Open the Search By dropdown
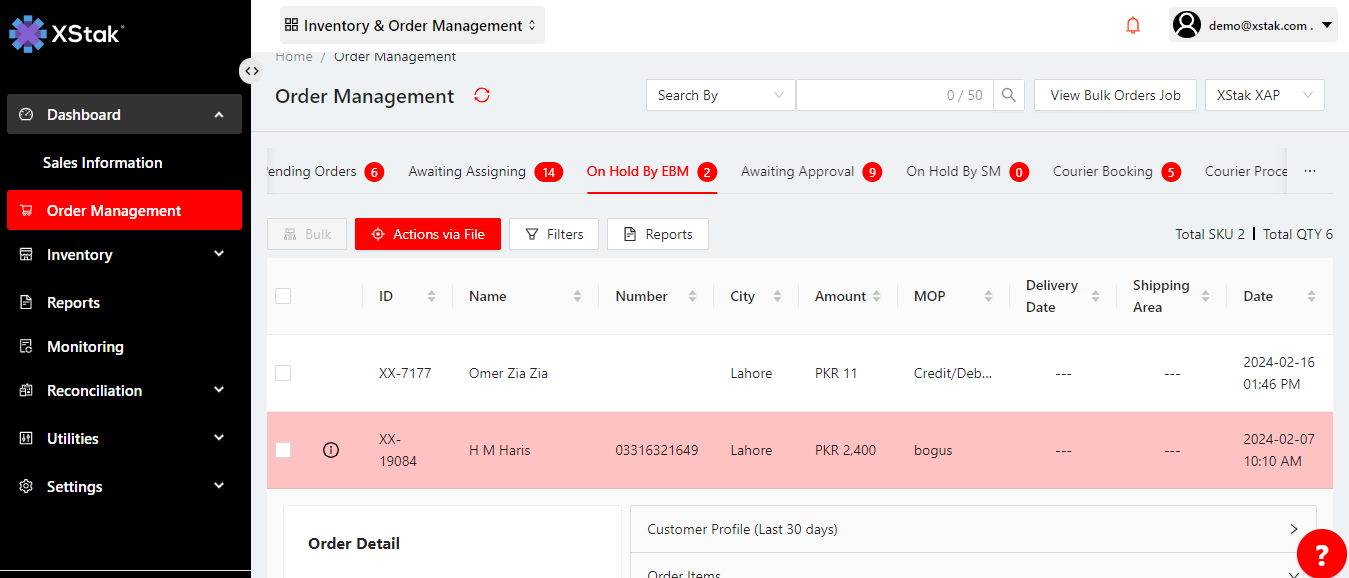The width and height of the screenshot is (1349, 578). (x=720, y=96)
